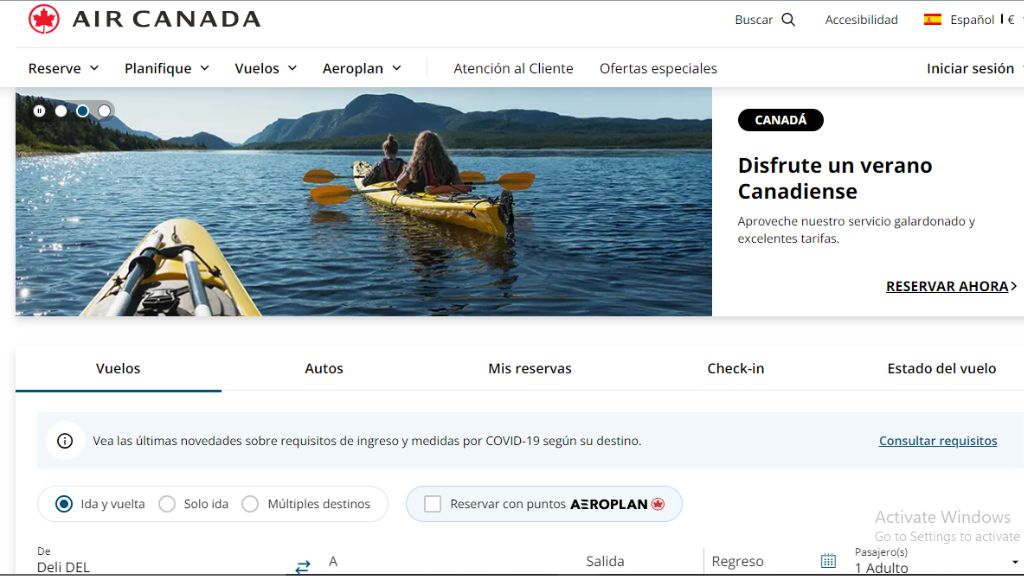Click Iniciar sesión

(x=970, y=68)
